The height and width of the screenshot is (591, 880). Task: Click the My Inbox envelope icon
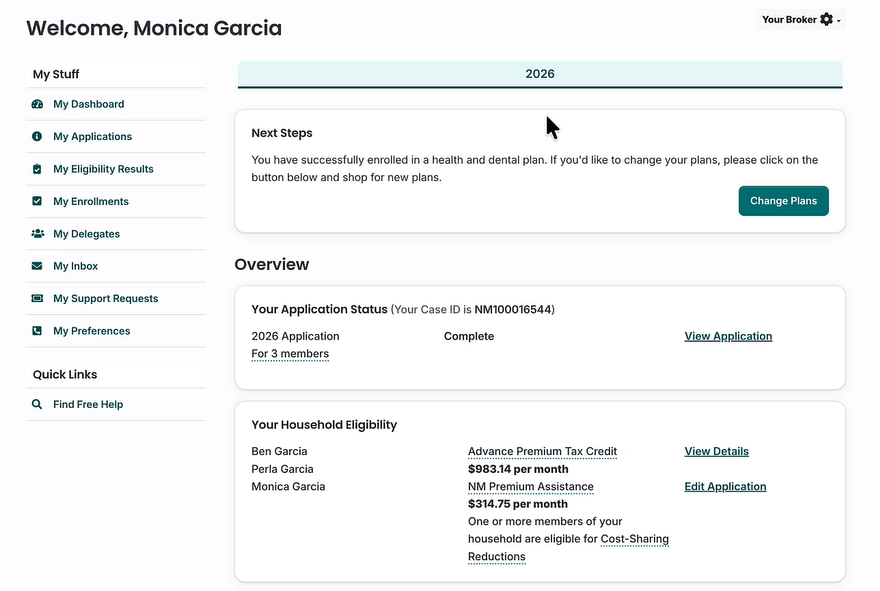click(x=37, y=267)
